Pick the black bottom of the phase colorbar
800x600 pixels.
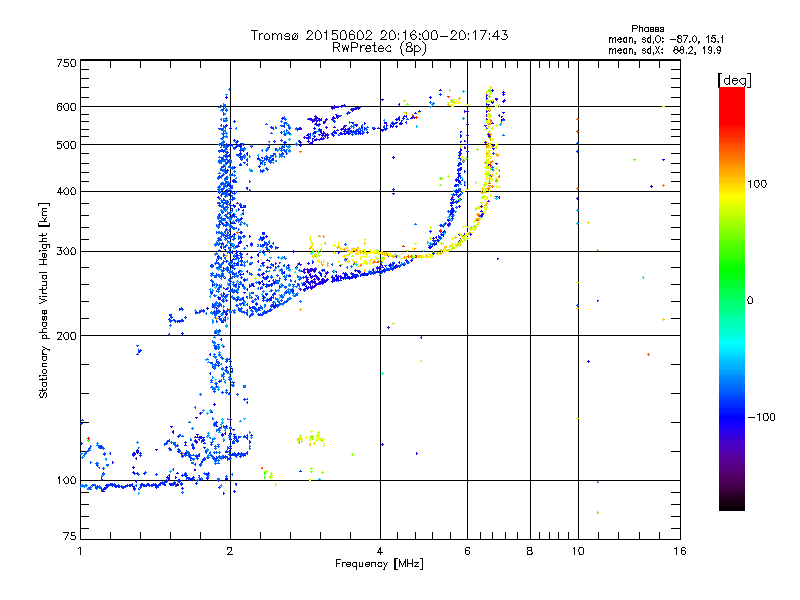click(732, 503)
